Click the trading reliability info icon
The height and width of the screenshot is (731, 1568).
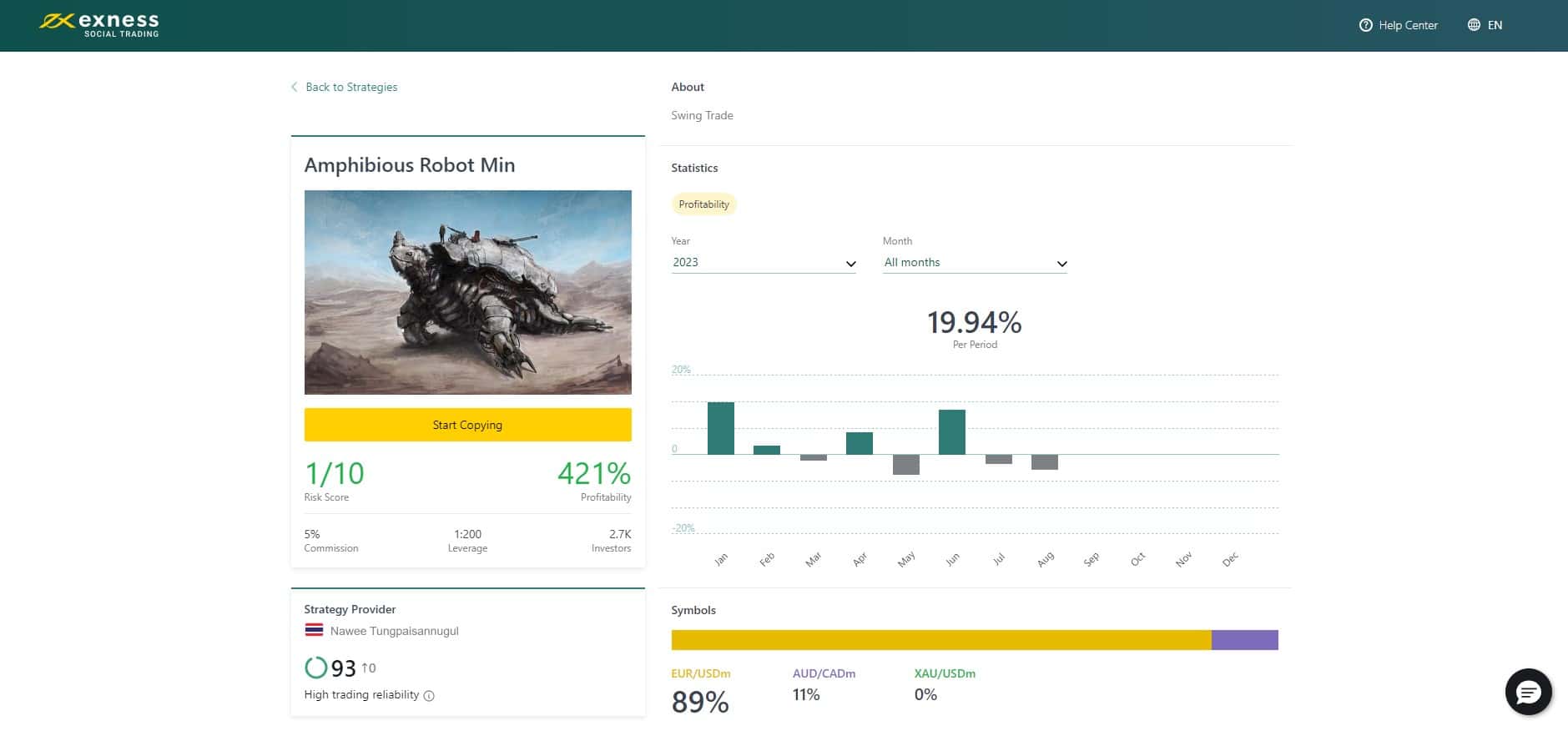[x=429, y=696]
